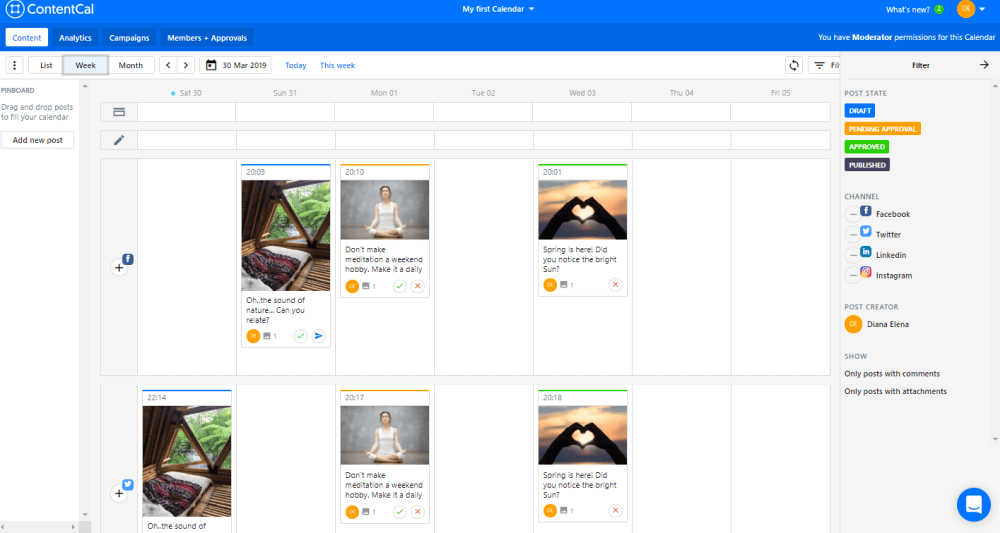Open the Analytics tab

[x=75, y=38]
